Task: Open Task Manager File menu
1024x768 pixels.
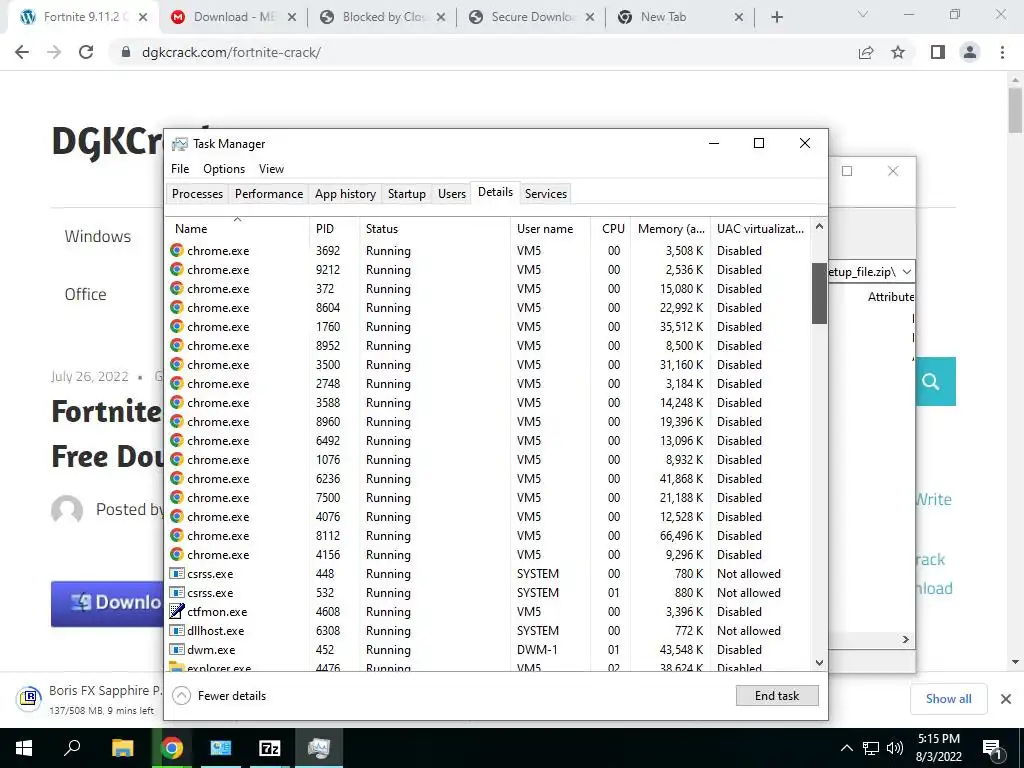Action: pos(180,168)
